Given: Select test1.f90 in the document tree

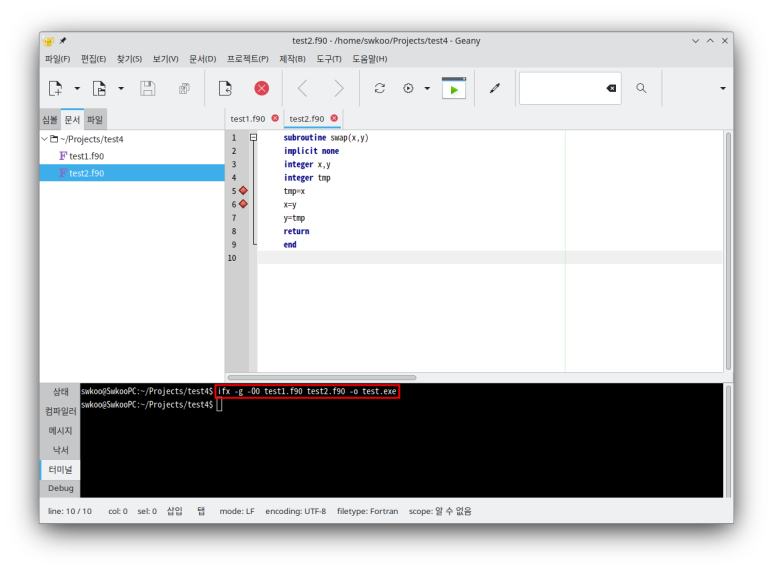Looking at the screenshot, I should pos(87,156).
